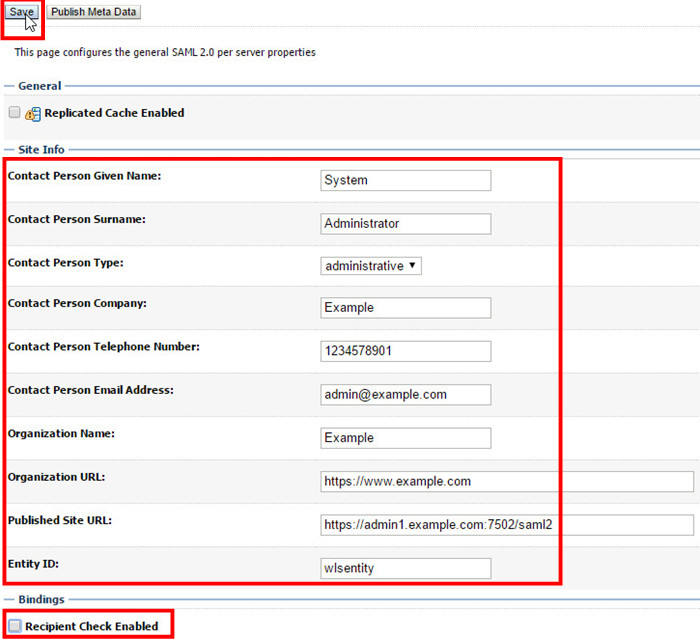The width and height of the screenshot is (700, 639).
Task: Focus the Contact Person Given Name field
Action: click(x=406, y=180)
